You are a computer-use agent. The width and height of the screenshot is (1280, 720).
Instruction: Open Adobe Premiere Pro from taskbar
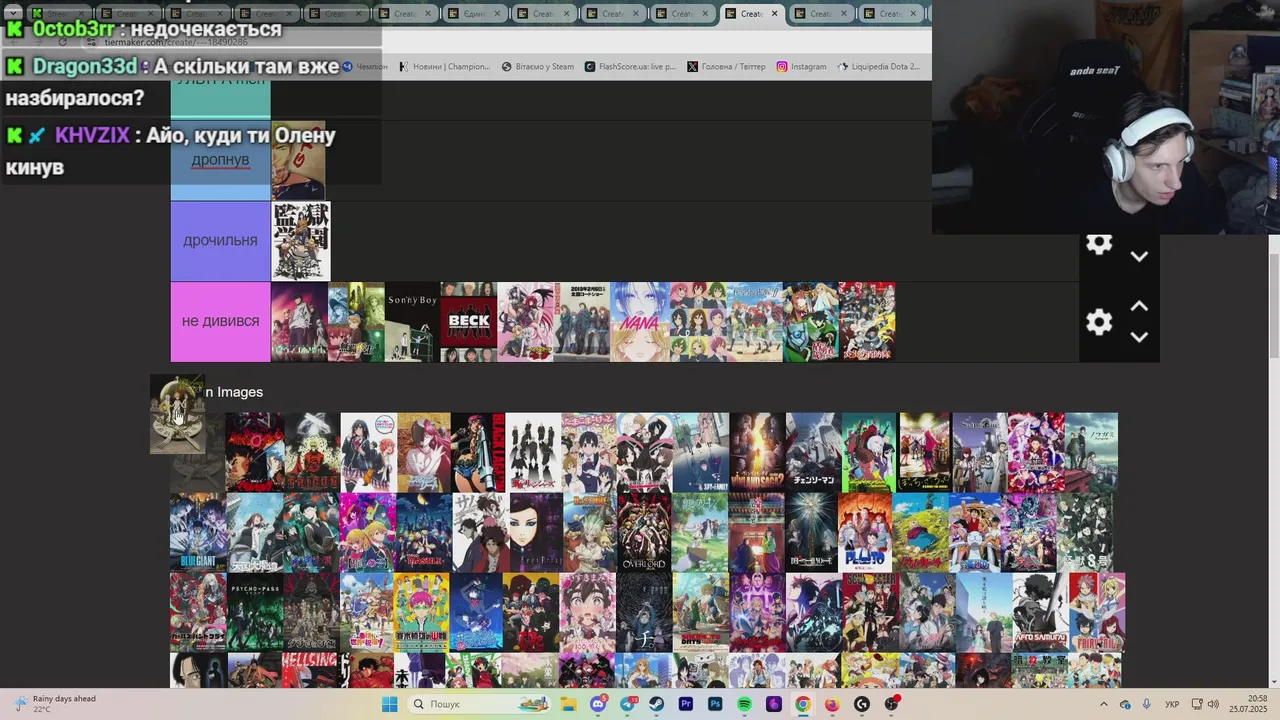[x=686, y=704]
